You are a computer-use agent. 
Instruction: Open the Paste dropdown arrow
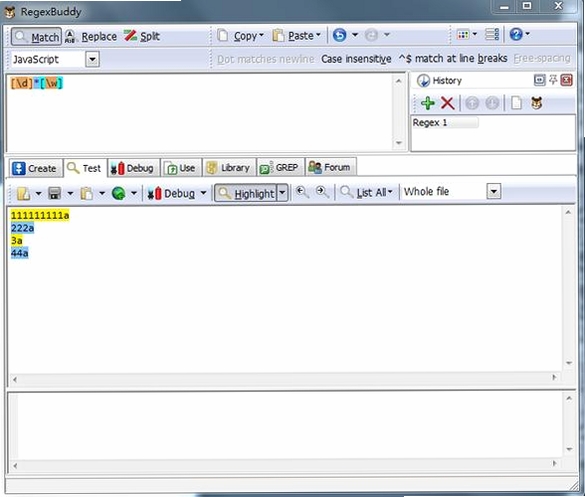coord(318,35)
